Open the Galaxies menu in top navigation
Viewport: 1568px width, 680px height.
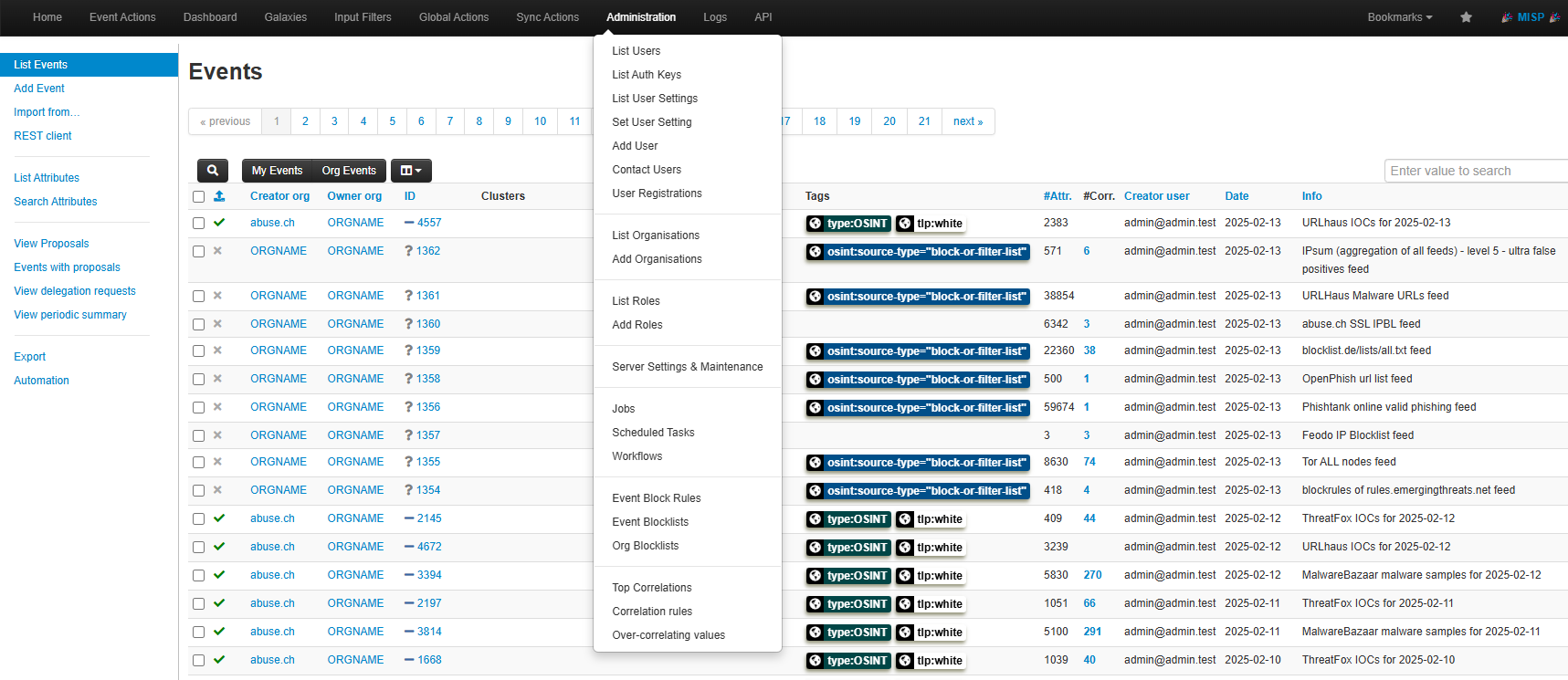click(285, 17)
